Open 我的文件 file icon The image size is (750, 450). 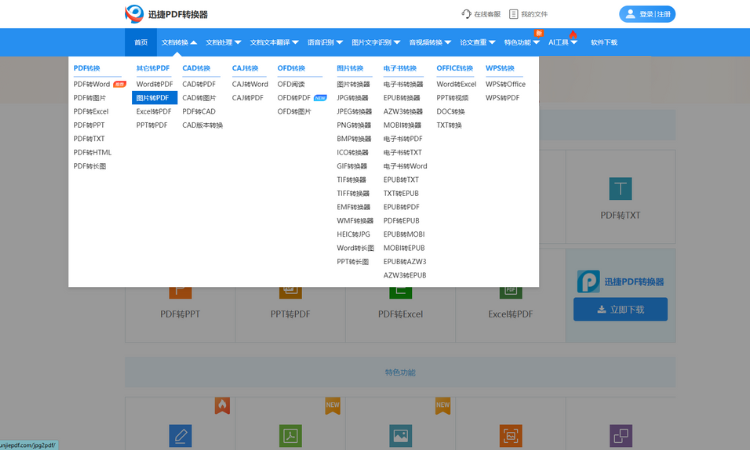click(514, 14)
